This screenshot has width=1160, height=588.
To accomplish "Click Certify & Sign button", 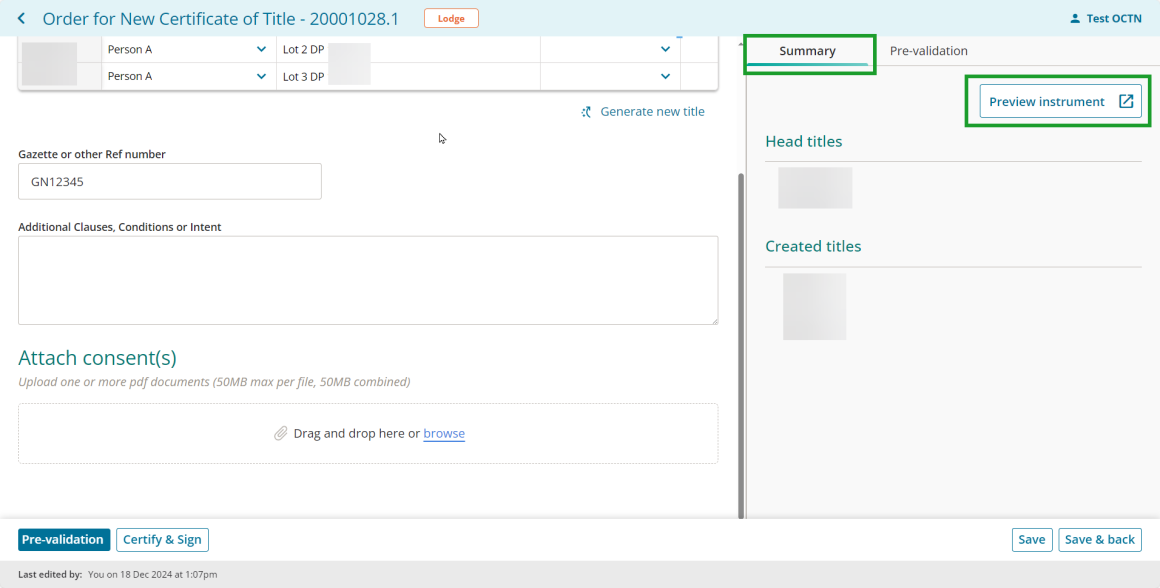I will [x=162, y=540].
